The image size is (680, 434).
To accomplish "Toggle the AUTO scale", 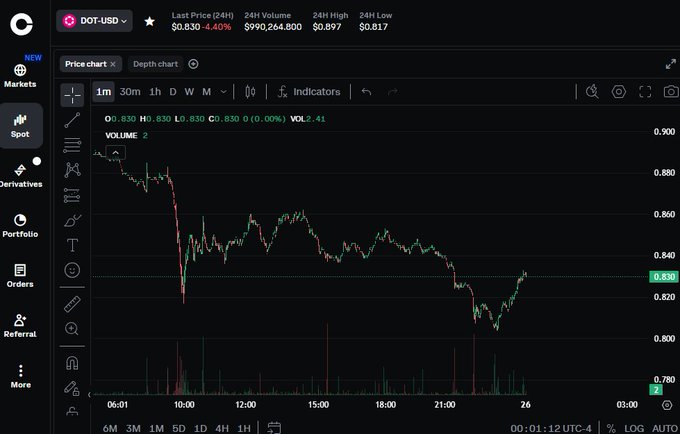I will tap(666, 428).
